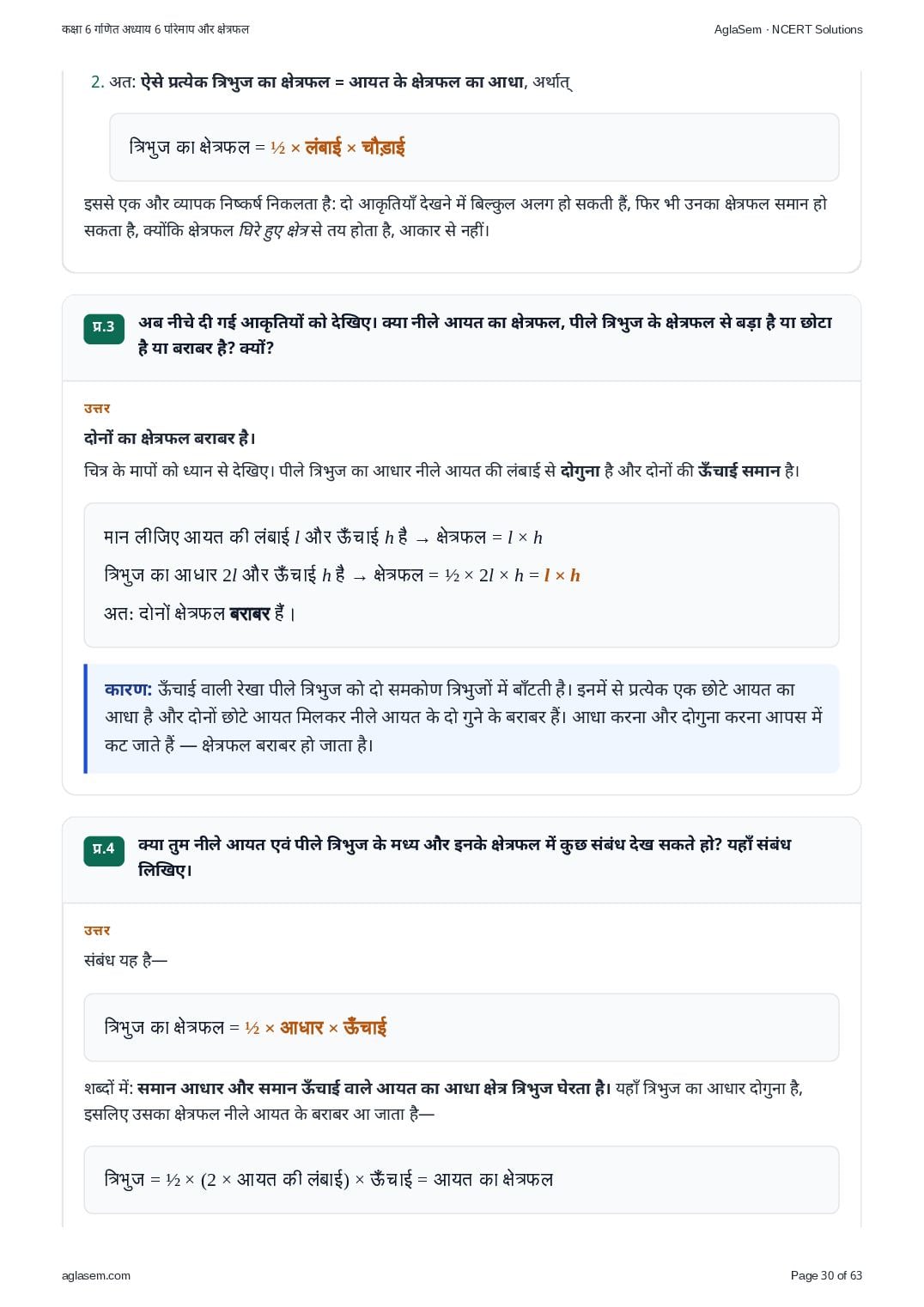
Task: Select the orange लंबाई word in formula
Action: (x=323, y=147)
